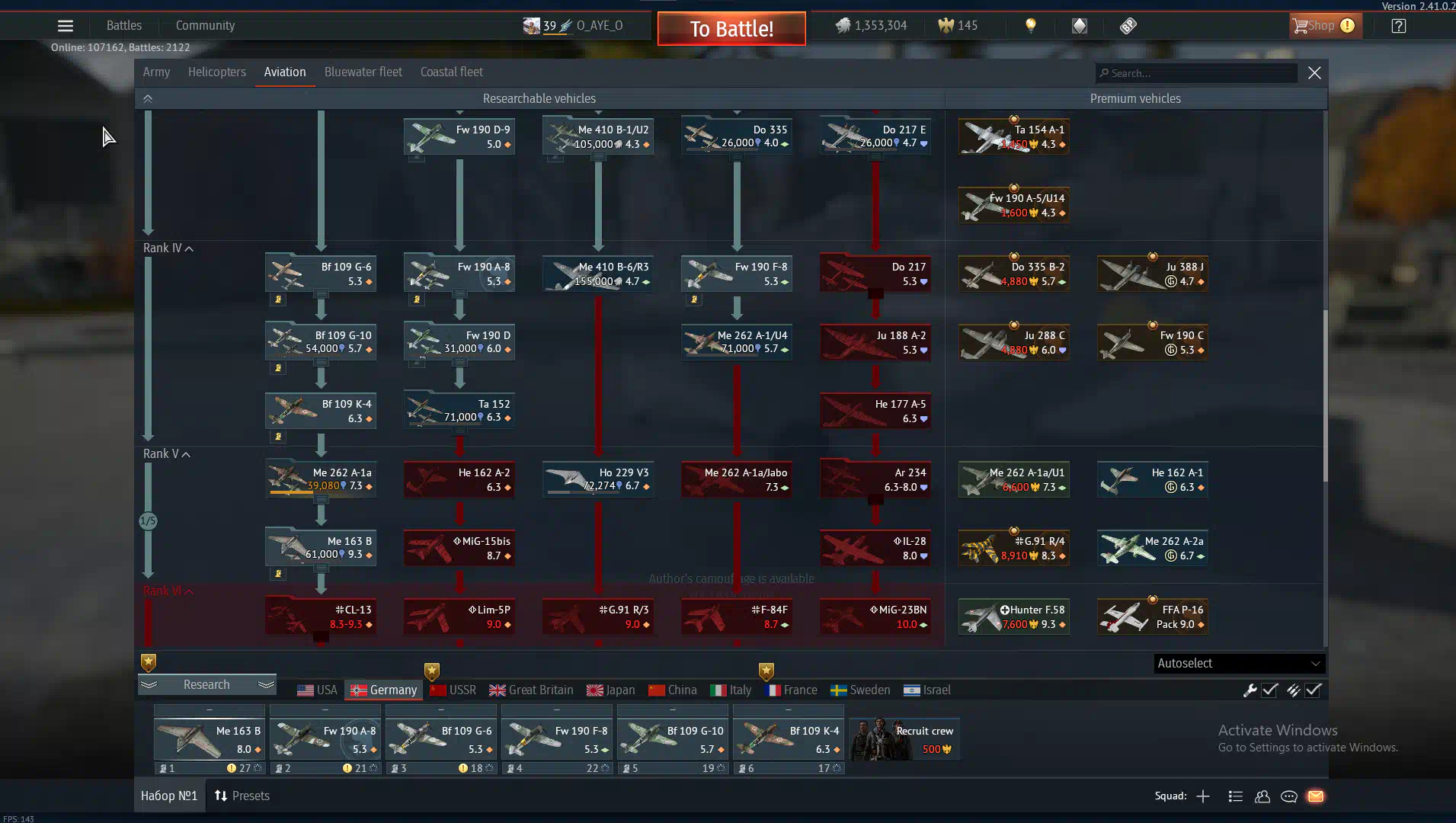Open the orange mail envelope icon
This screenshot has height=823, width=1456.
(x=1316, y=796)
